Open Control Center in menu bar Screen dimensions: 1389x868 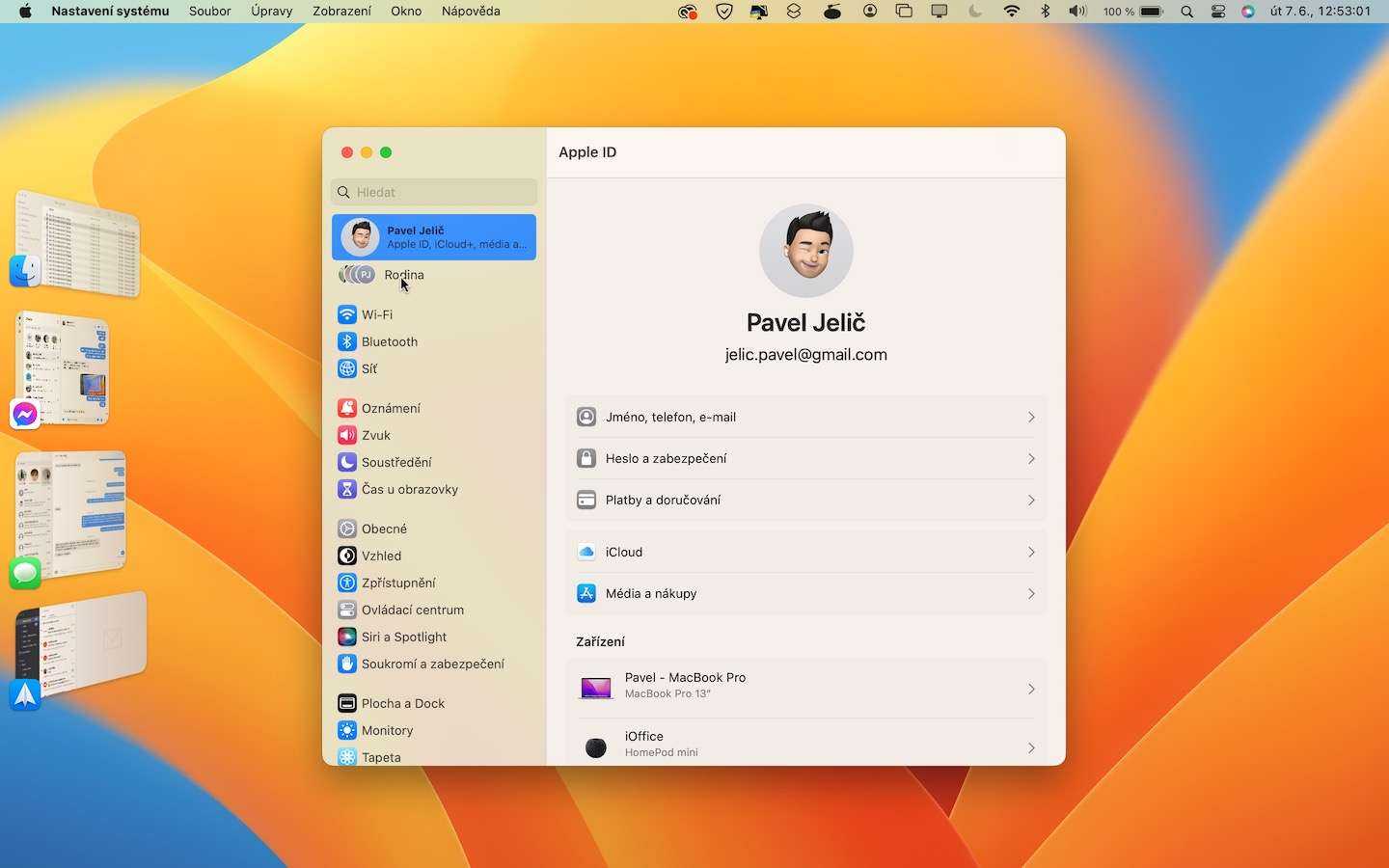point(1218,12)
